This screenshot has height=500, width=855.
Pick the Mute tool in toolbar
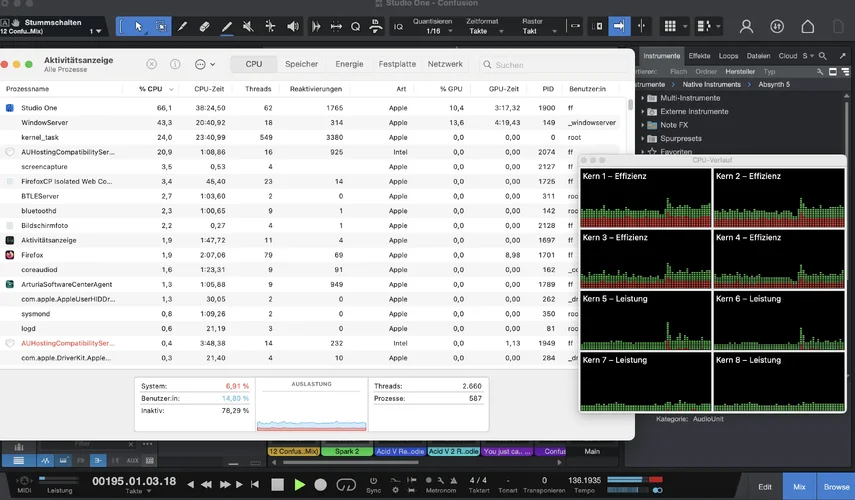(248, 26)
